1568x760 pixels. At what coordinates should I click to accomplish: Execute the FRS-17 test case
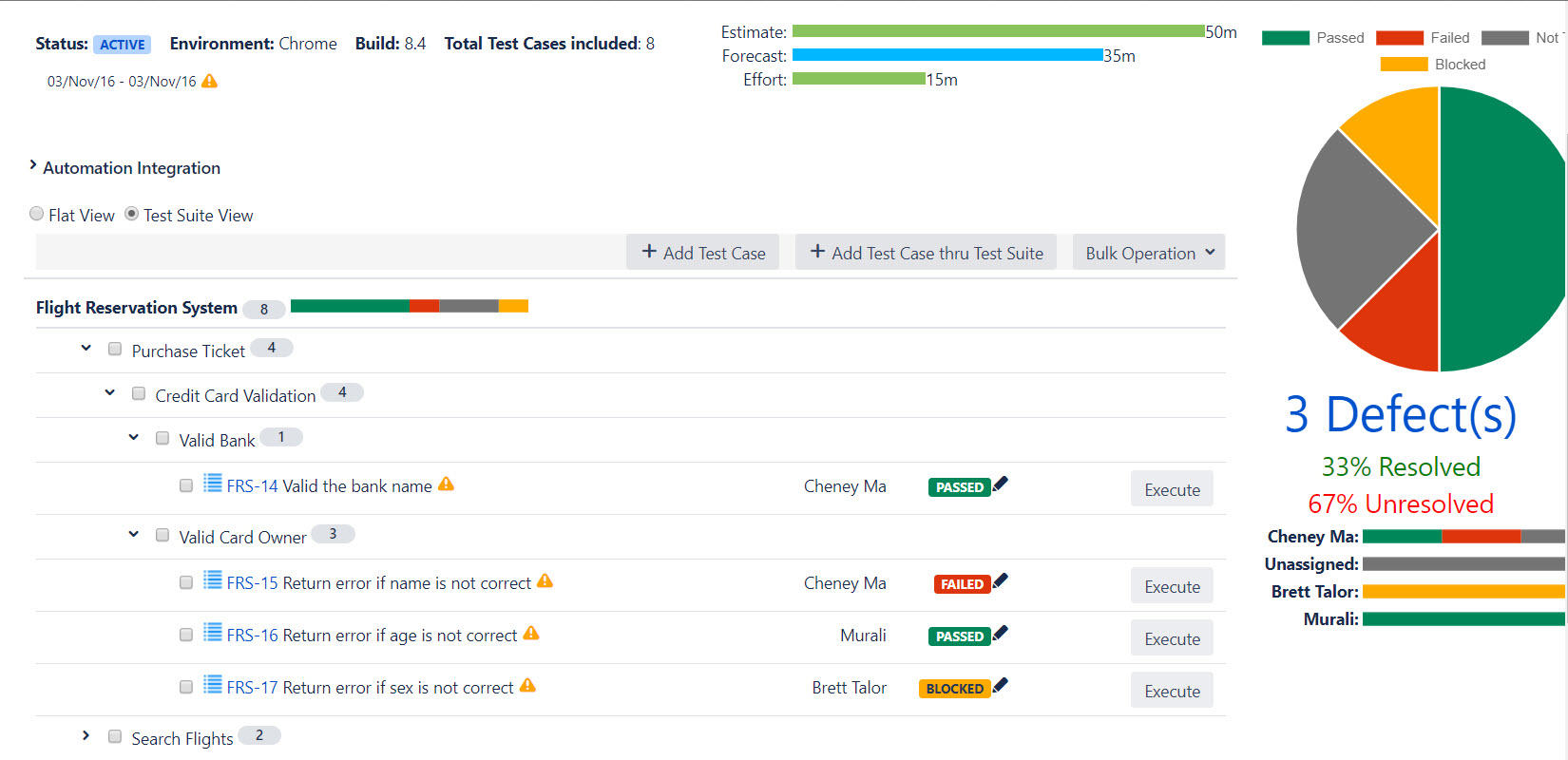coord(1172,691)
